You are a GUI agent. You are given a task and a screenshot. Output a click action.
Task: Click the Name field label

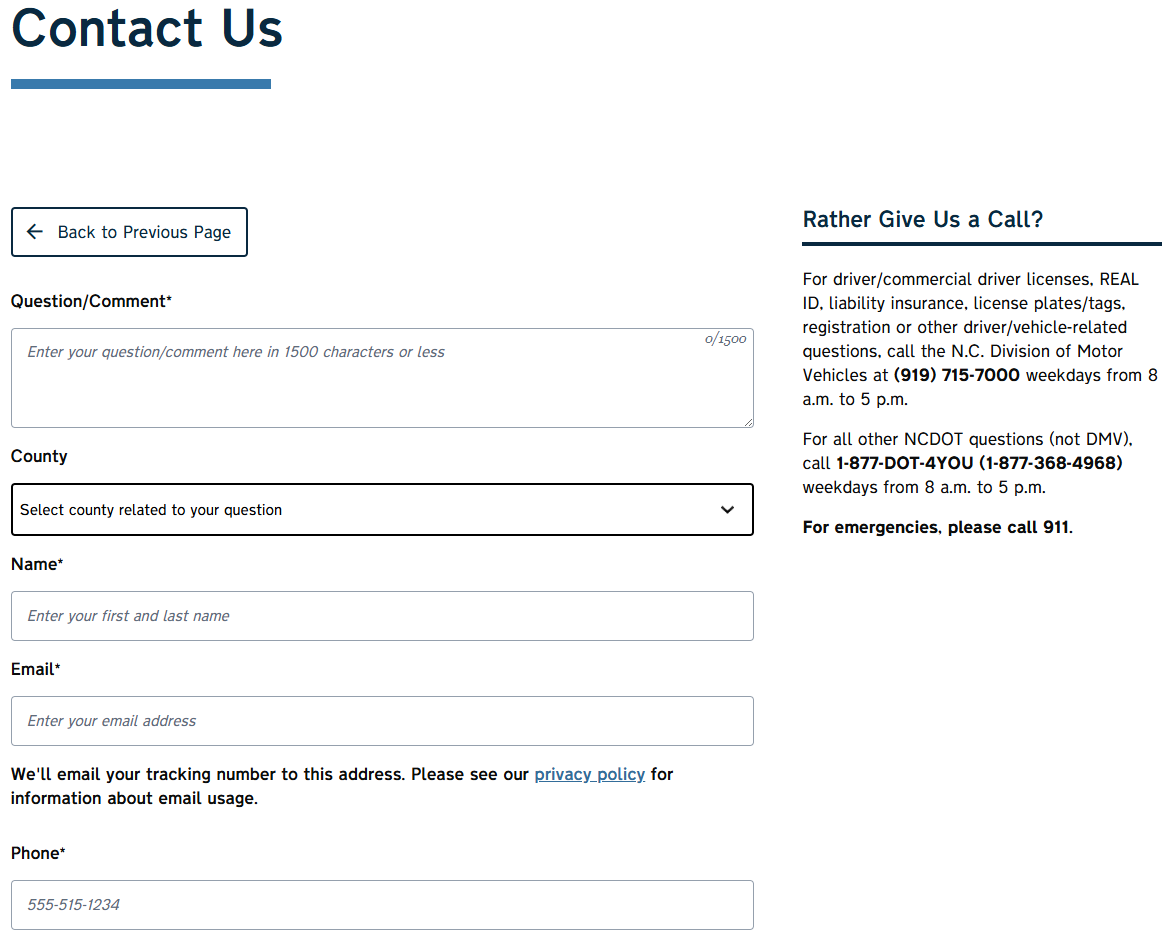[36, 564]
